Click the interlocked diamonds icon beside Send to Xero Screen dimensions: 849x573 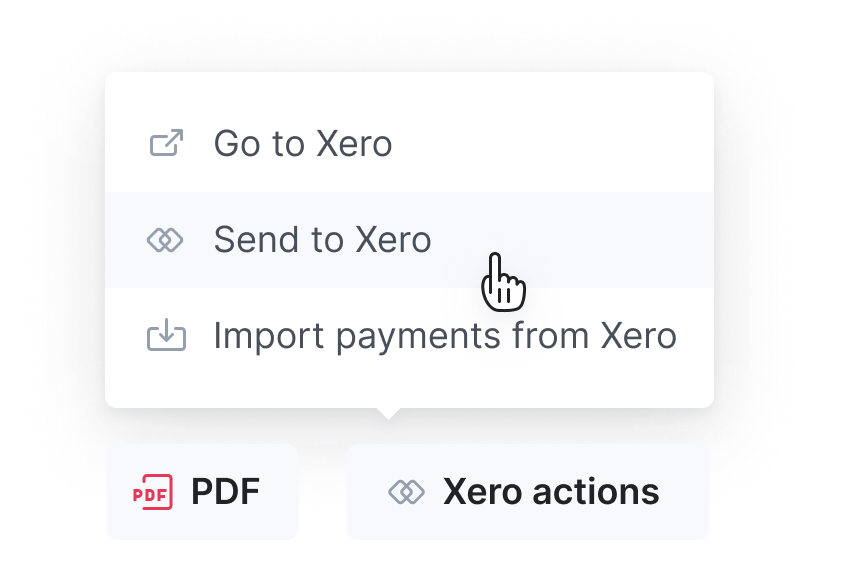pos(165,240)
